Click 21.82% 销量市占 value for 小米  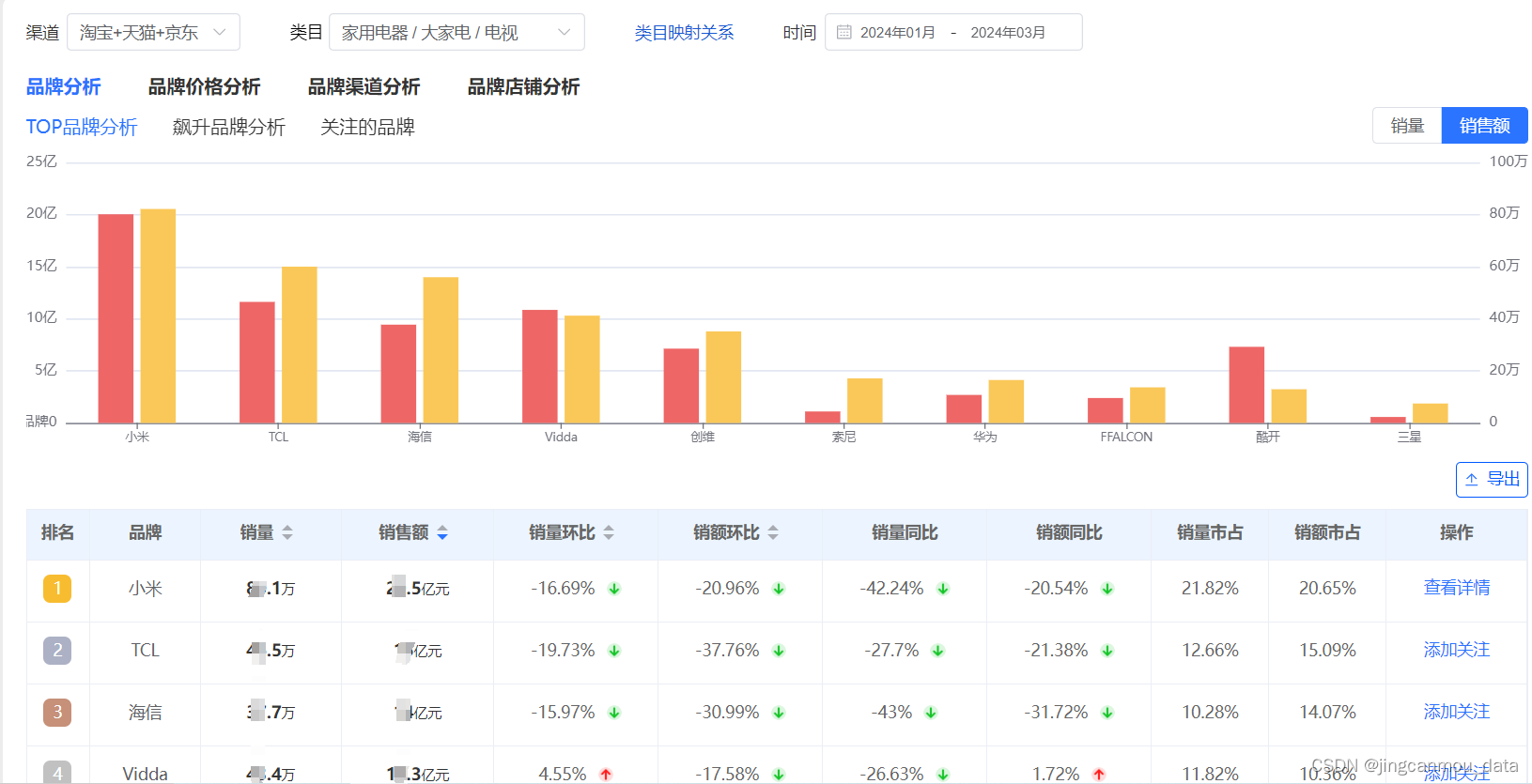coord(1210,589)
